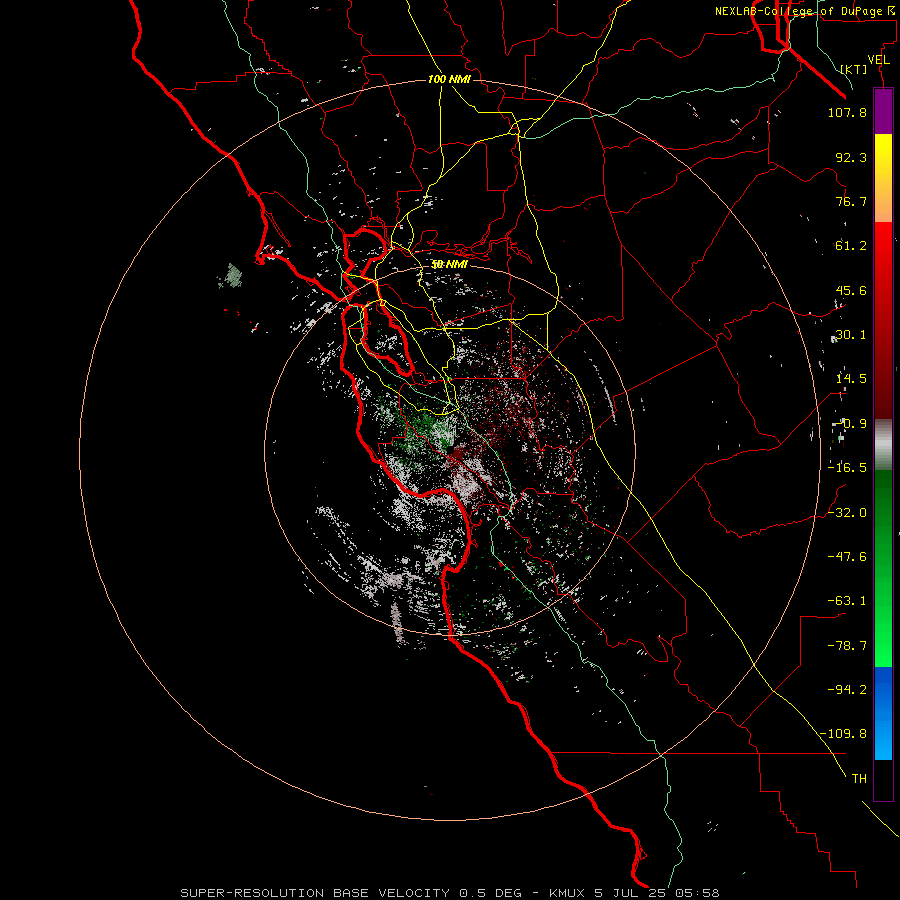
Task: Pick the purple segment of the color bar
Action: coord(883,111)
